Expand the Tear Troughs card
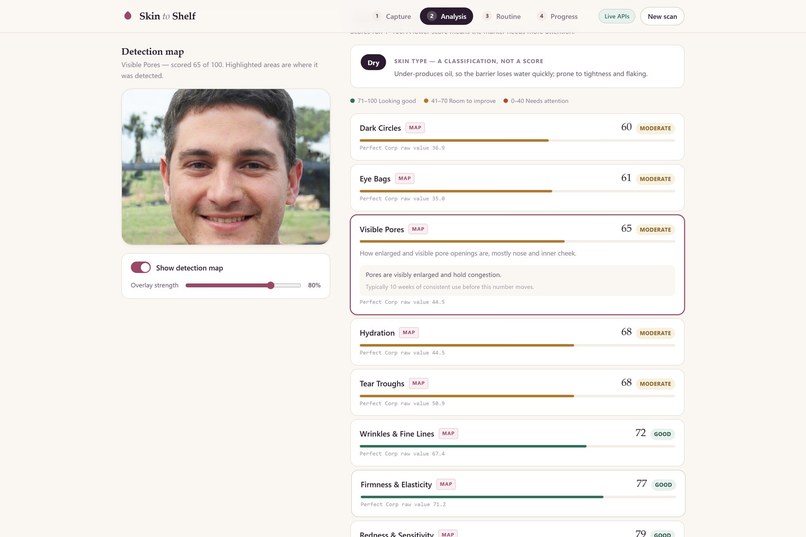The height and width of the screenshot is (537, 806). coord(517,393)
